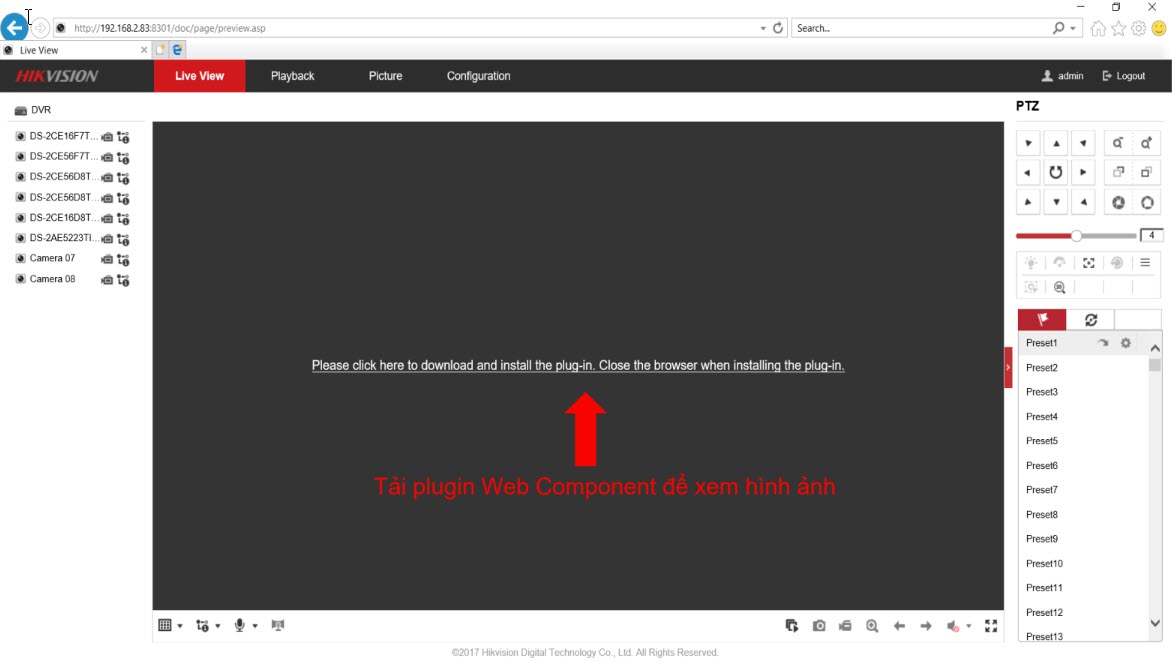Switch to full screen view
The image size is (1172, 662).
(991, 626)
